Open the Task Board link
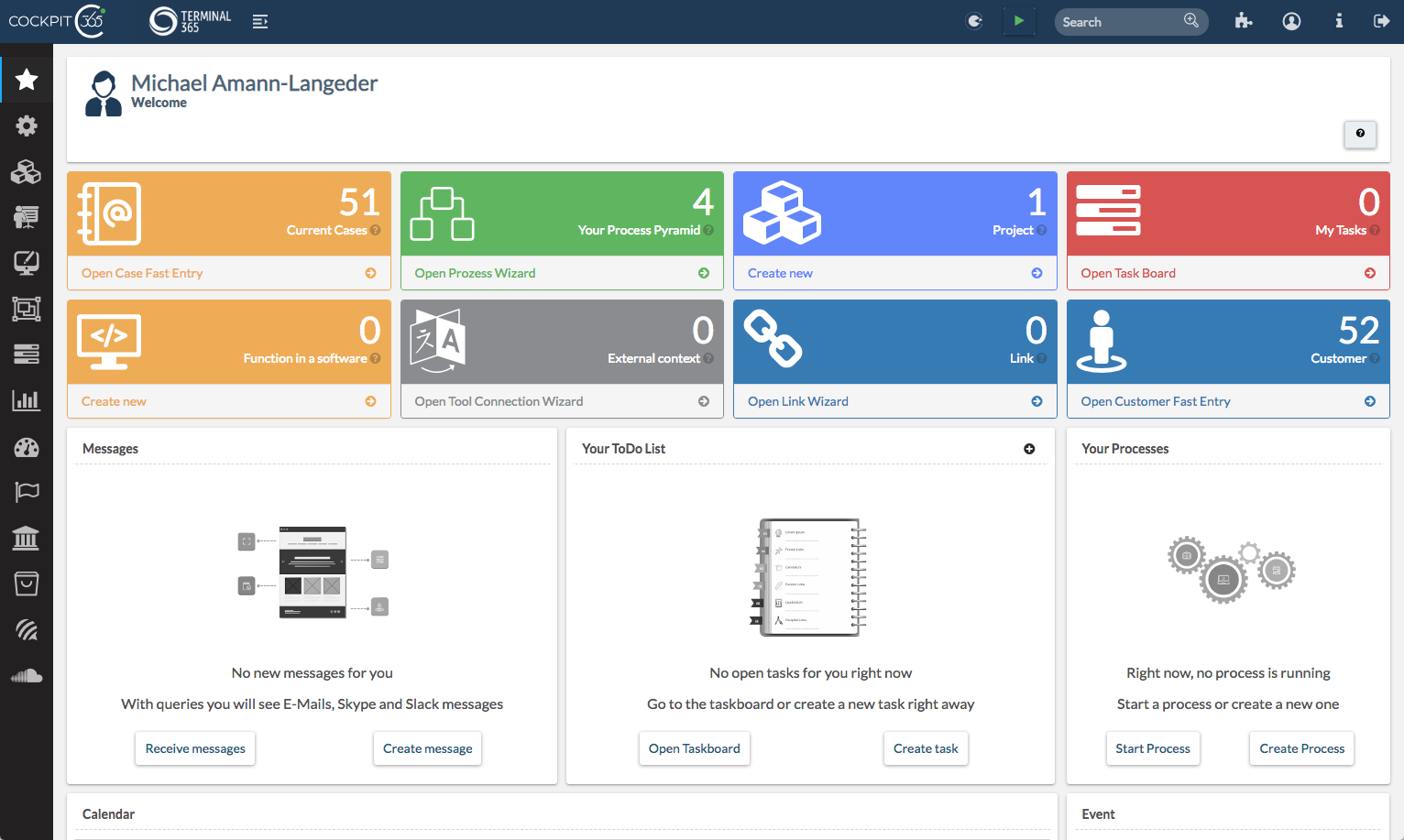 pos(1128,273)
